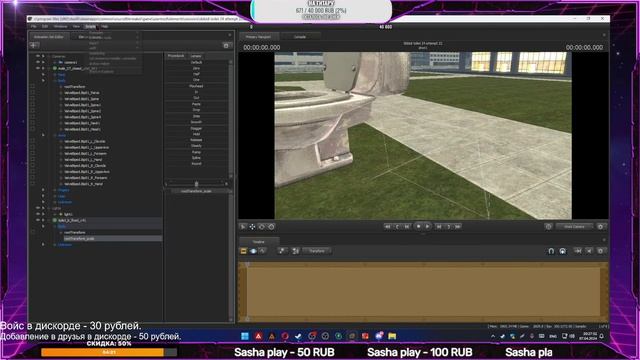This screenshot has height=360, width=640.
Task: Open the View menu
Action: click(76, 27)
